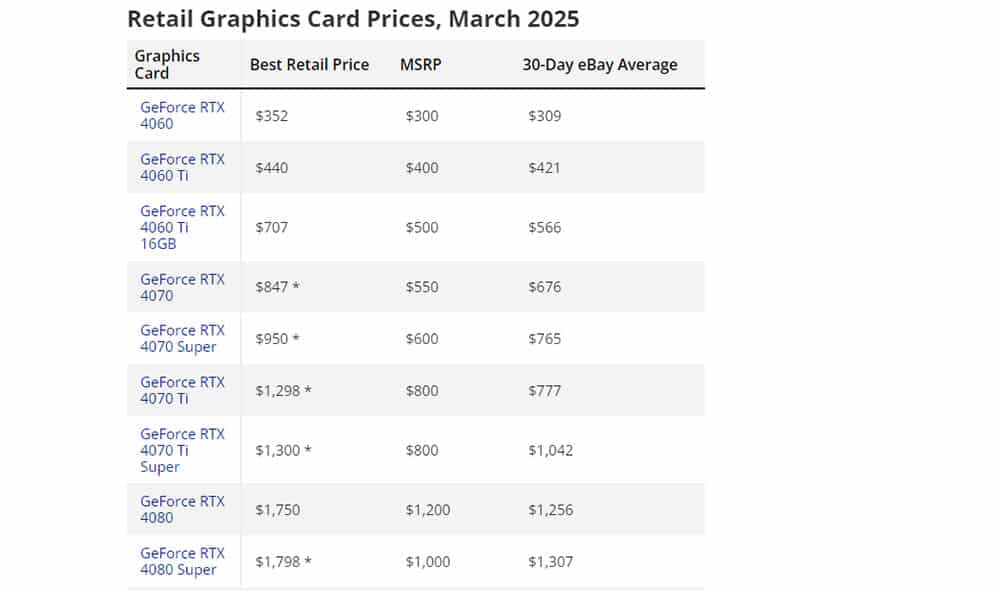Click the Best Retail Price column header
Screen dimensions: 1000x591
tap(309, 64)
